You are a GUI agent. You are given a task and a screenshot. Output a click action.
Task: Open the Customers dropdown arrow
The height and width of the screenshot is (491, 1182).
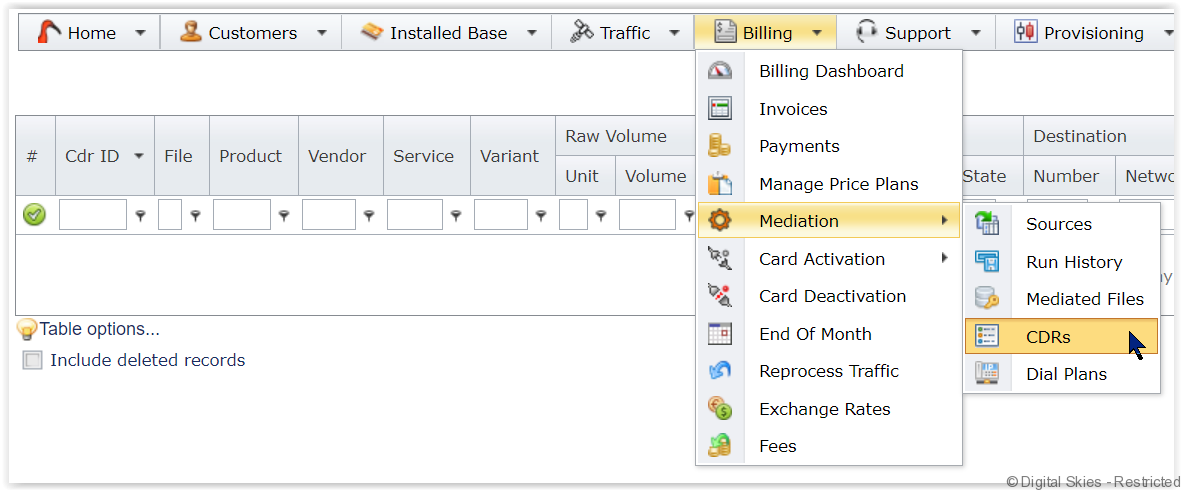(x=321, y=33)
